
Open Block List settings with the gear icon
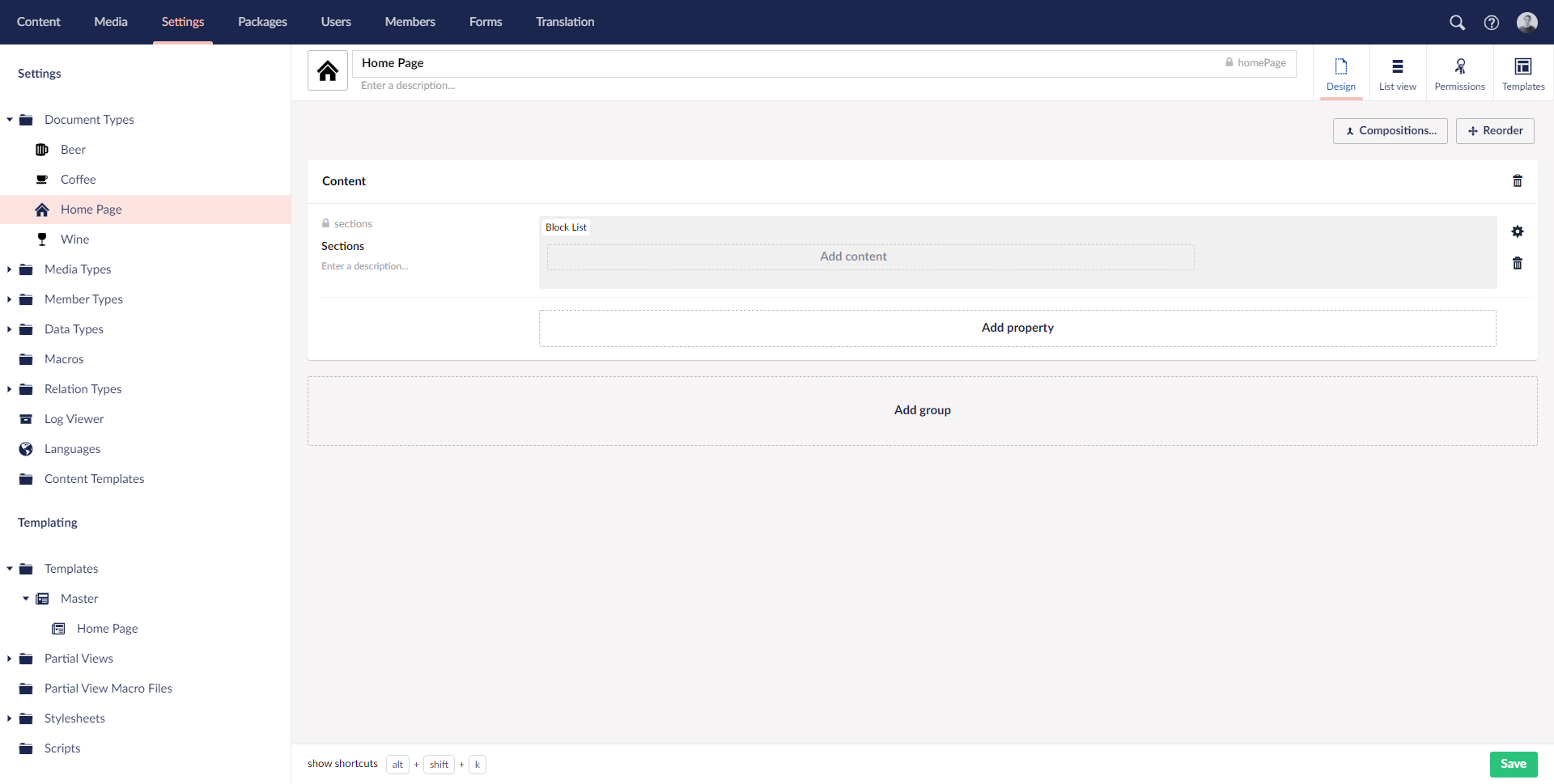point(1518,231)
